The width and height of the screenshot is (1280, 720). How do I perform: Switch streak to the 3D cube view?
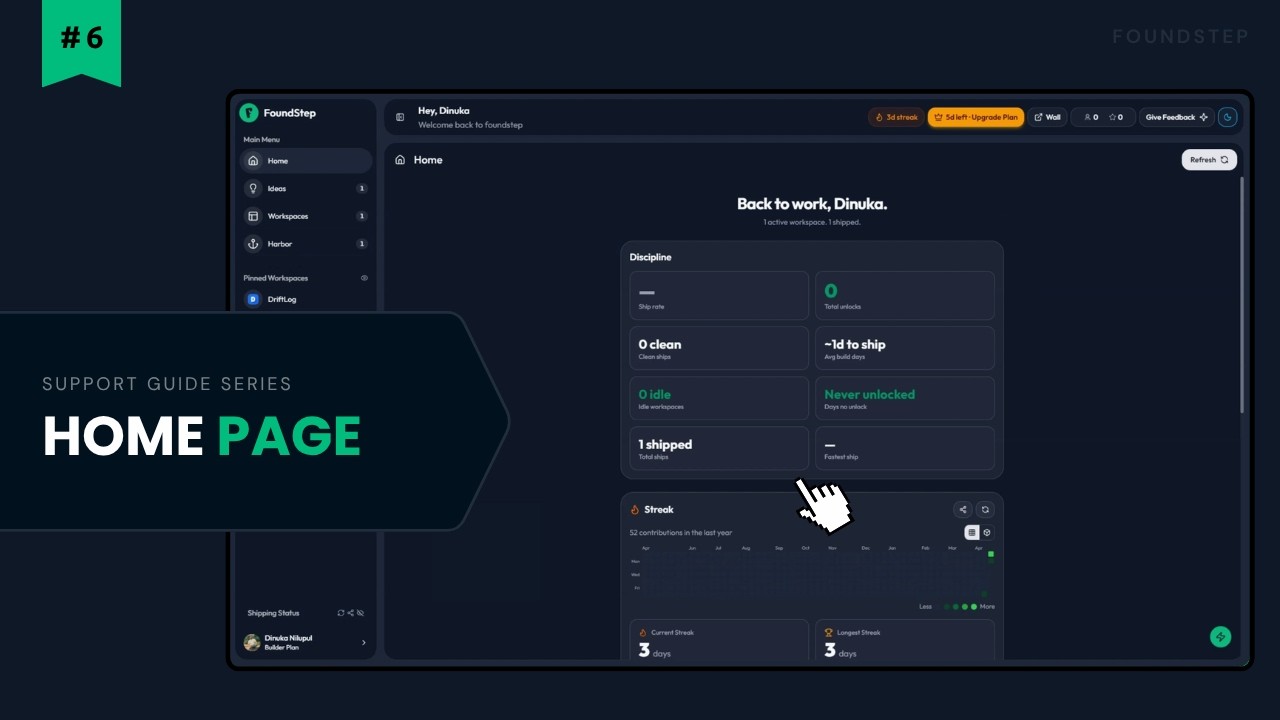point(987,533)
